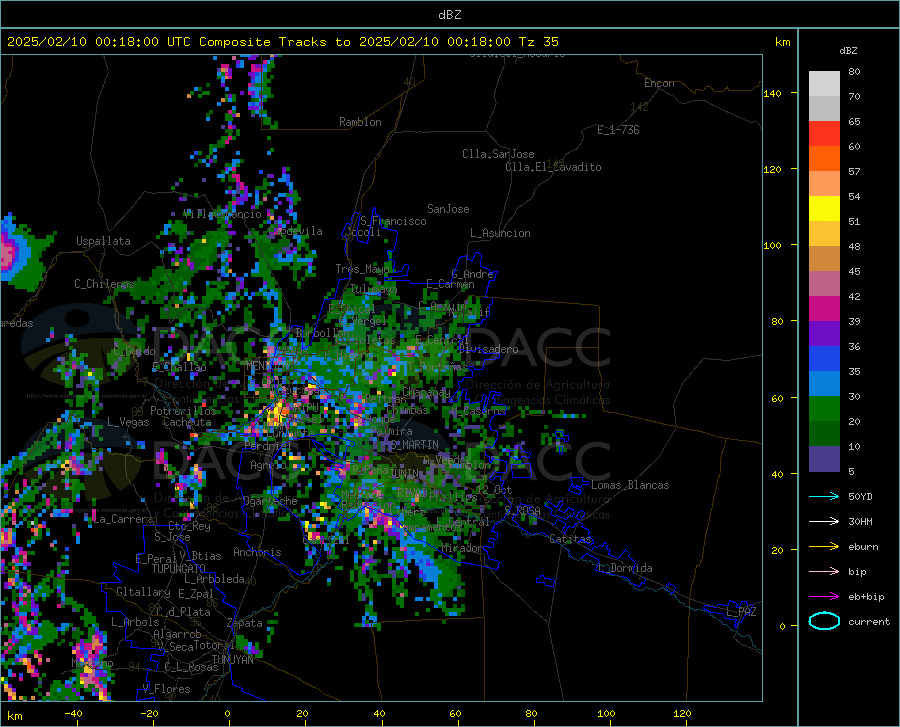Click the Anchoris place label

click(x=257, y=552)
